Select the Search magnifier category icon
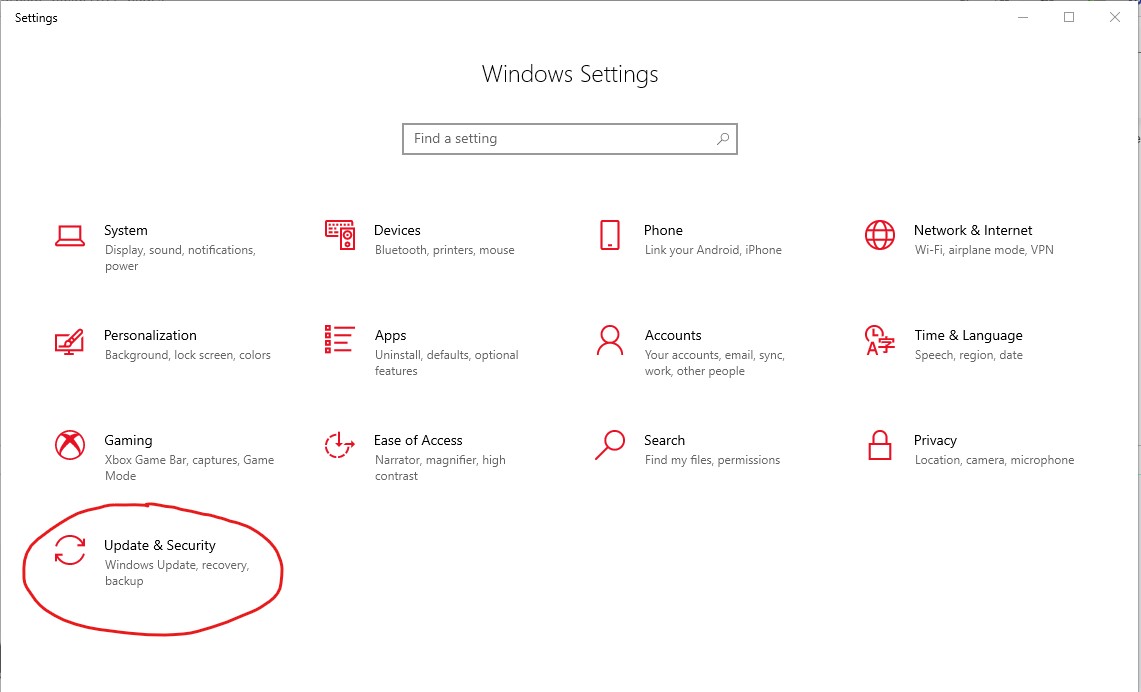 click(610, 445)
